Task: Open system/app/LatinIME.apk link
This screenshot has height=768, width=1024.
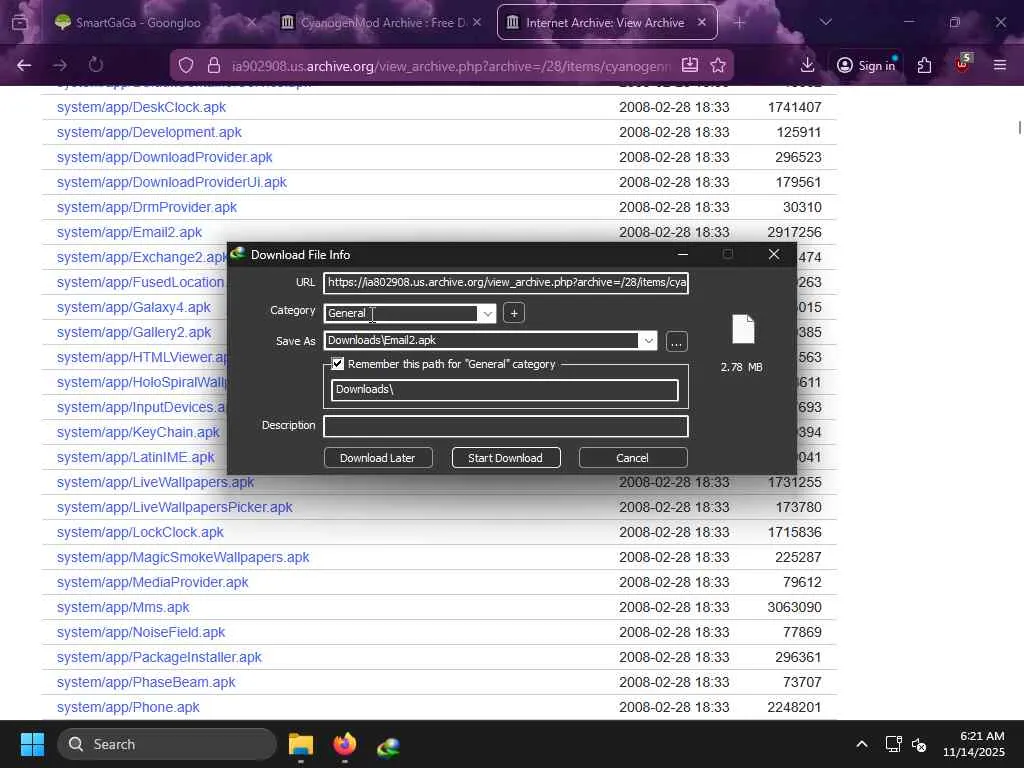Action: pyautogui.click(x=136, y=457)
